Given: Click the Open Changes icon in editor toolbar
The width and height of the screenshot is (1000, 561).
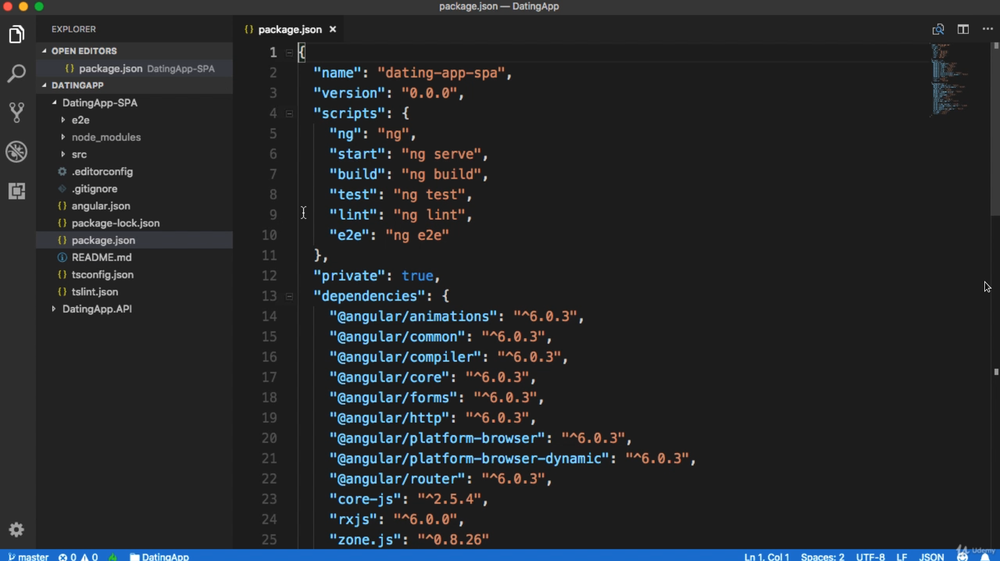Looking at the screenshot, I should tap(938, 29).
